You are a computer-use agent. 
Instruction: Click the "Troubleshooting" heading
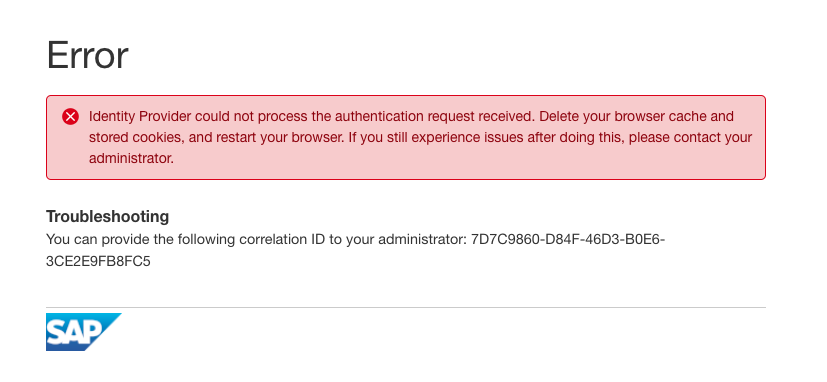pyautogui.click(x=108, y=216)
